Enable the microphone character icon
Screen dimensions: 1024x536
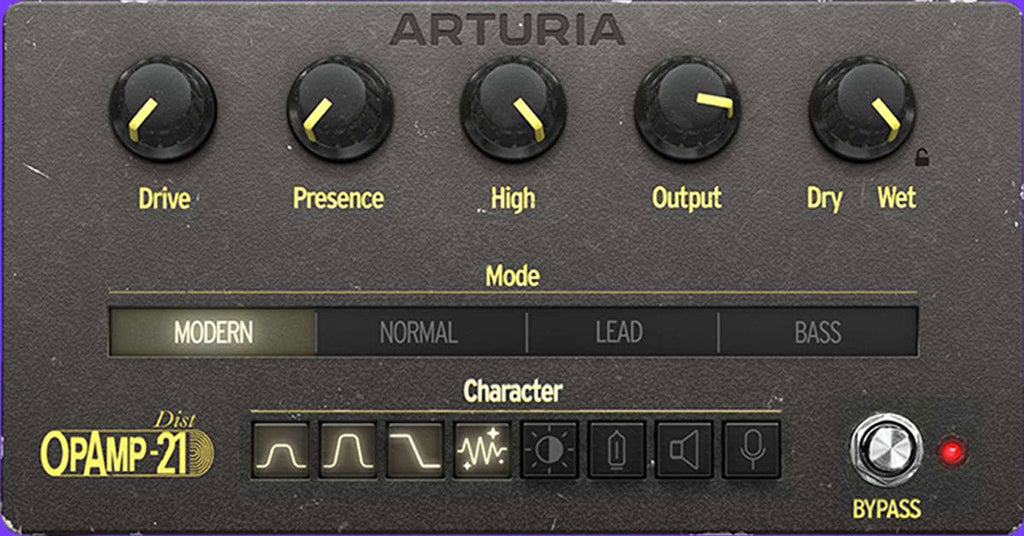(752, 450)
